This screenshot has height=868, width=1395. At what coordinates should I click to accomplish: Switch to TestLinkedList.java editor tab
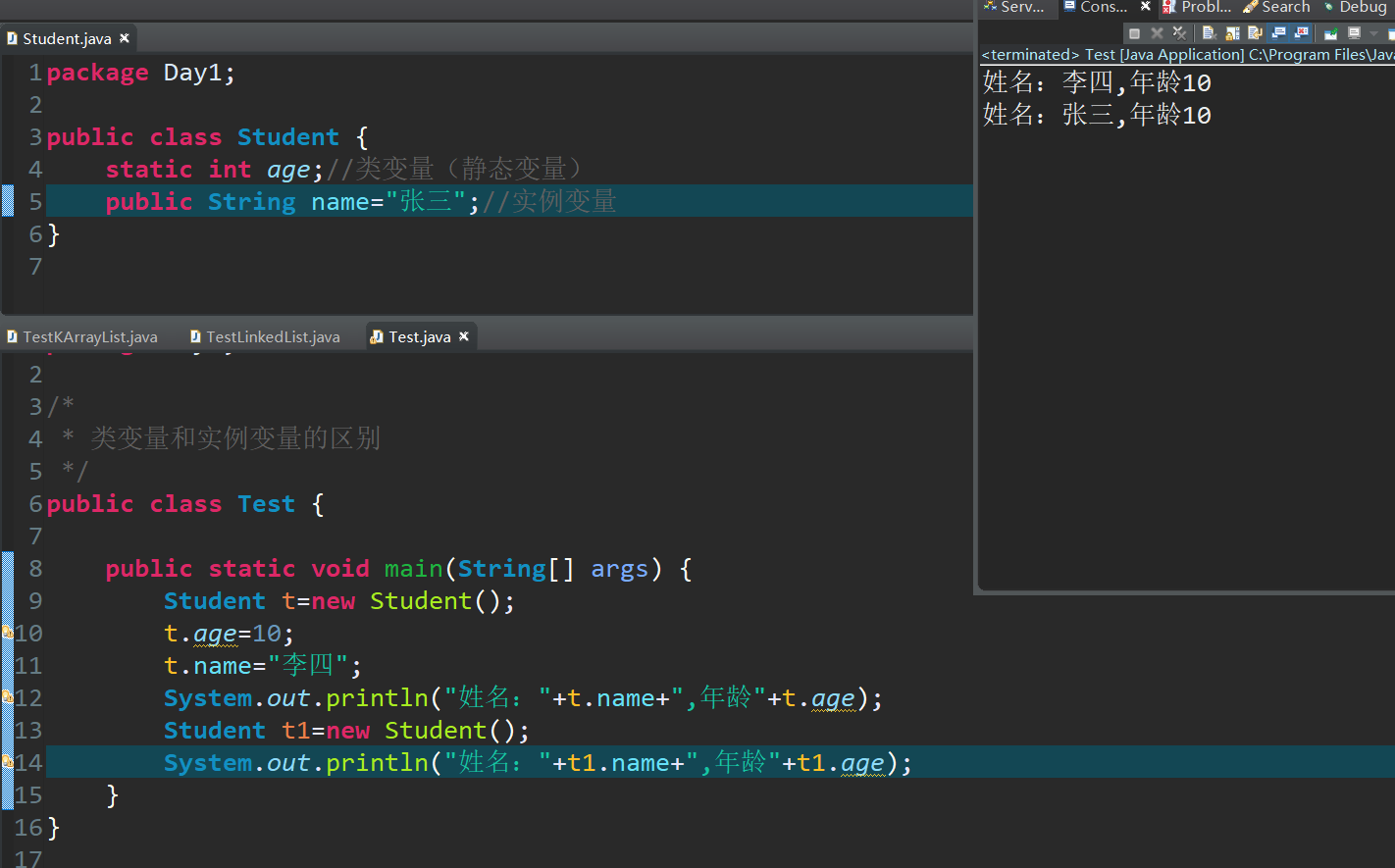pos(265,336)
